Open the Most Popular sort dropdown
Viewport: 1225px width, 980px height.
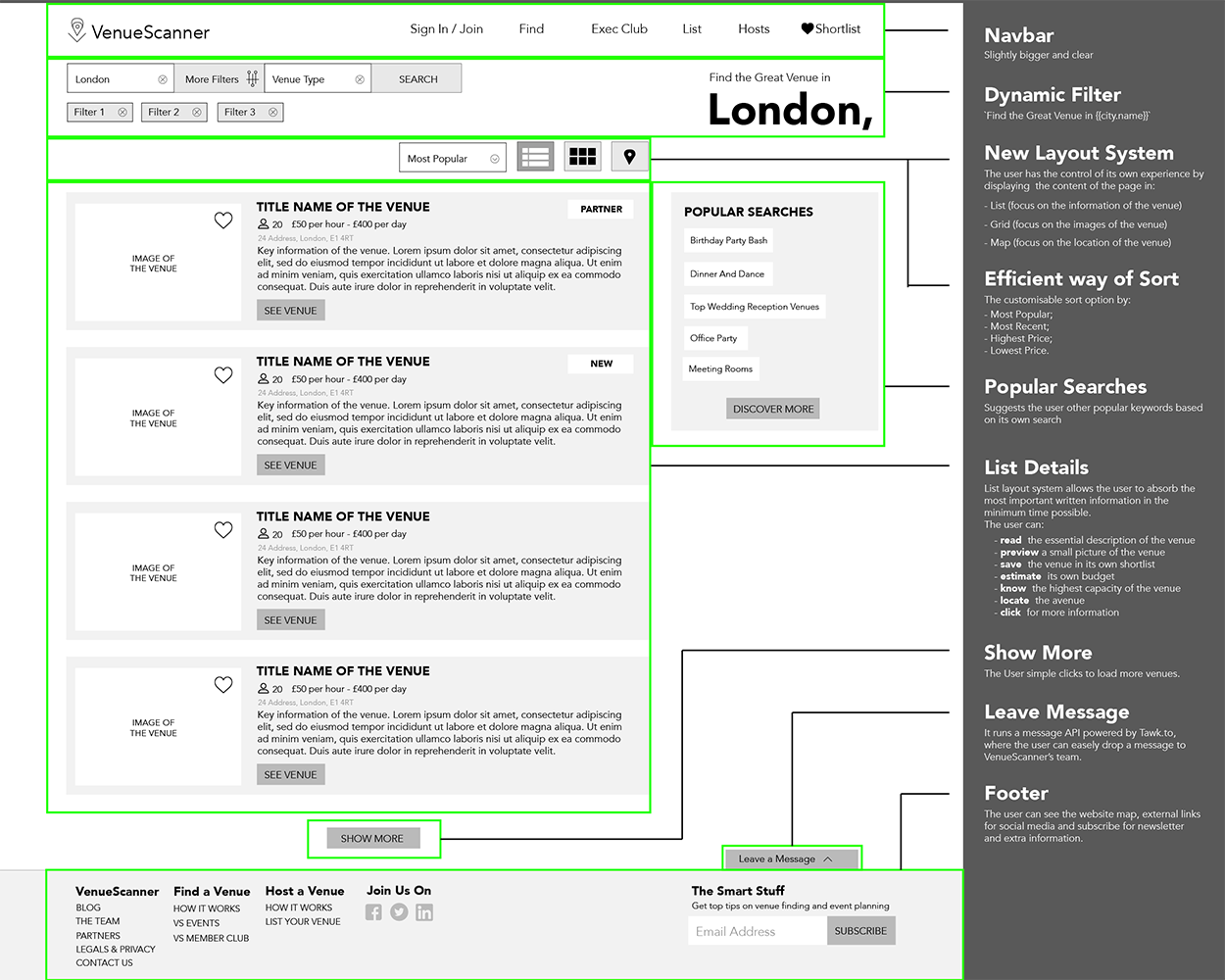[452, 157]
